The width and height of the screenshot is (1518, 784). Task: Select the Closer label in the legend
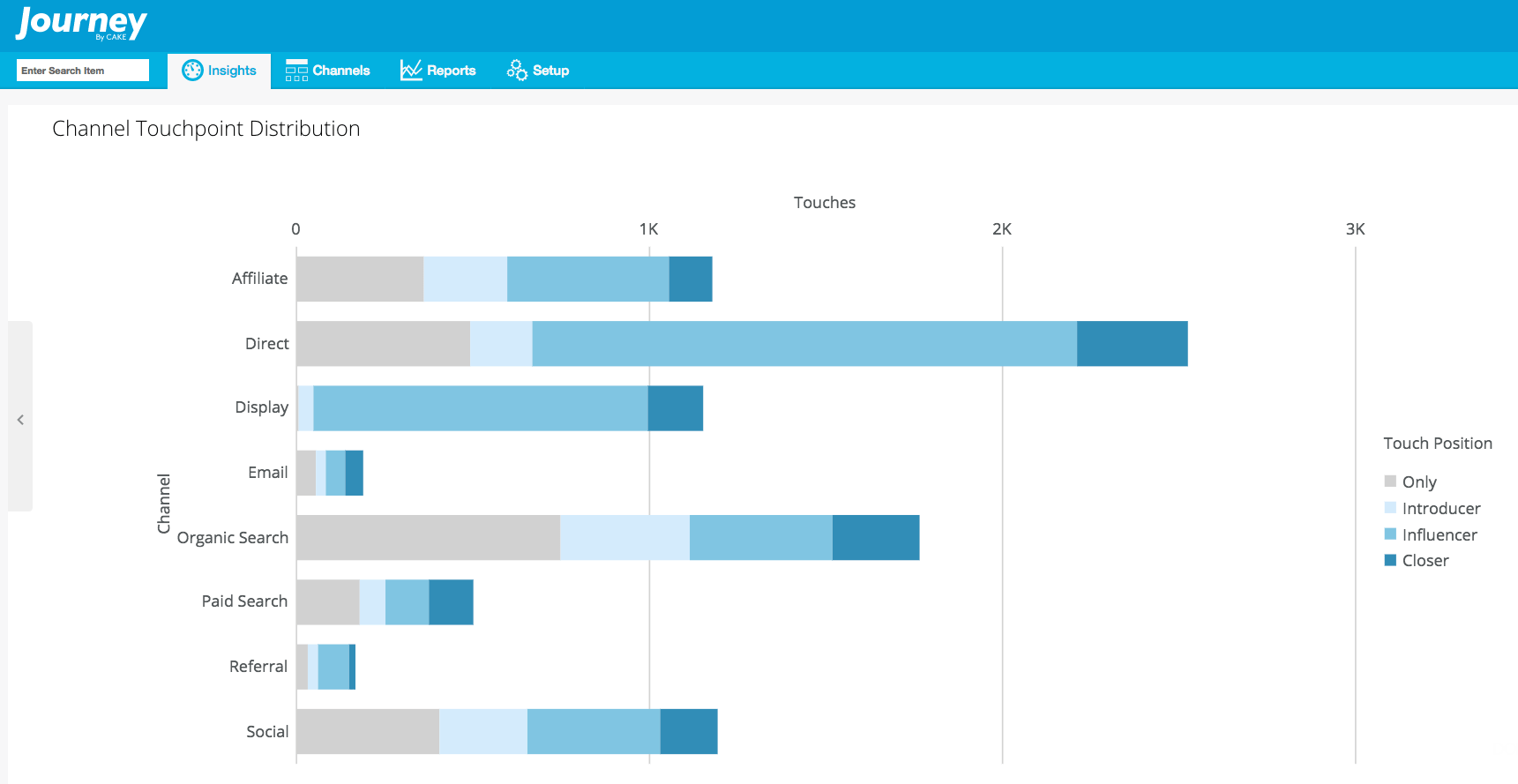pyautogui.click(x=1425, y=561)
